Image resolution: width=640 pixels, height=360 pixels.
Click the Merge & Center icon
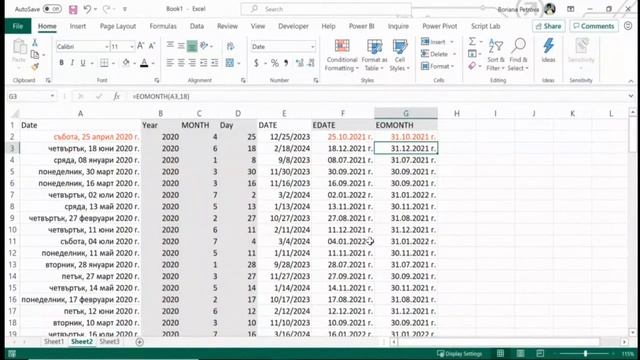coord(230,63)
